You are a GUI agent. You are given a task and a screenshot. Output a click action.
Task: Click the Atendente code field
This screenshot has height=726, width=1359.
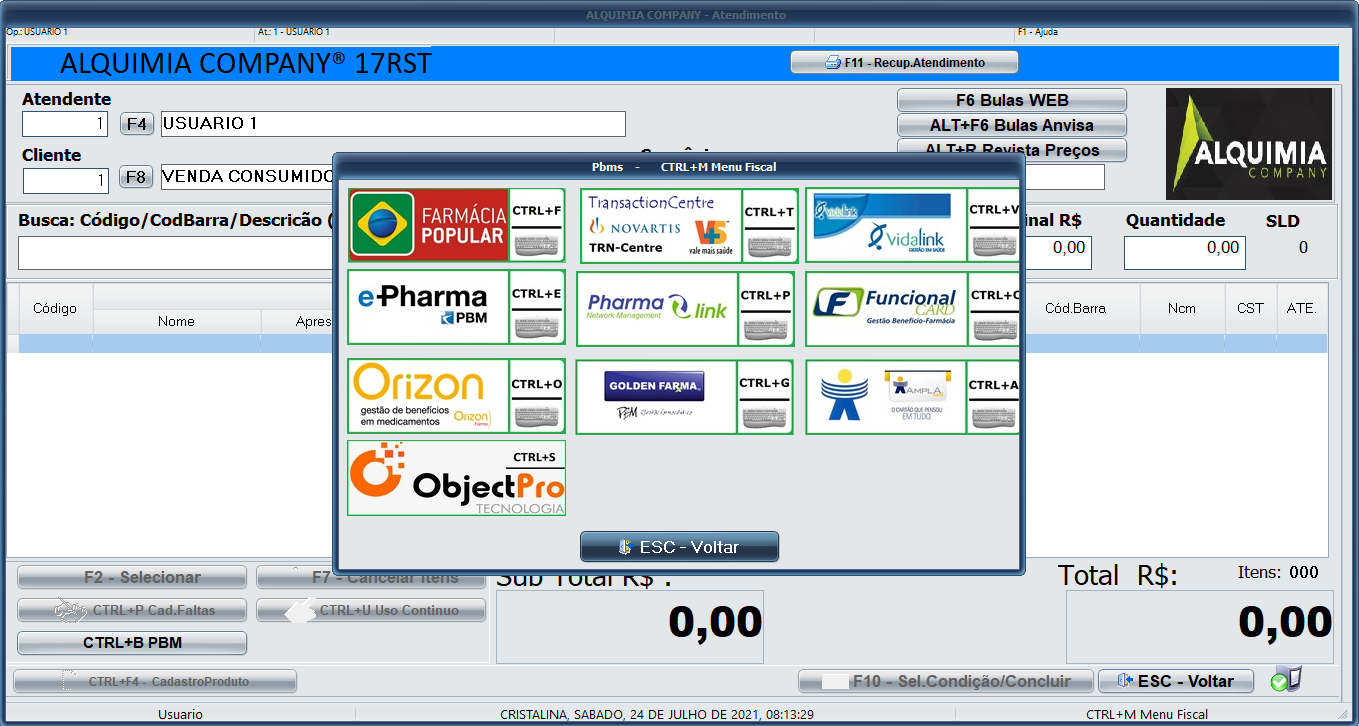[x=65, y=124]
